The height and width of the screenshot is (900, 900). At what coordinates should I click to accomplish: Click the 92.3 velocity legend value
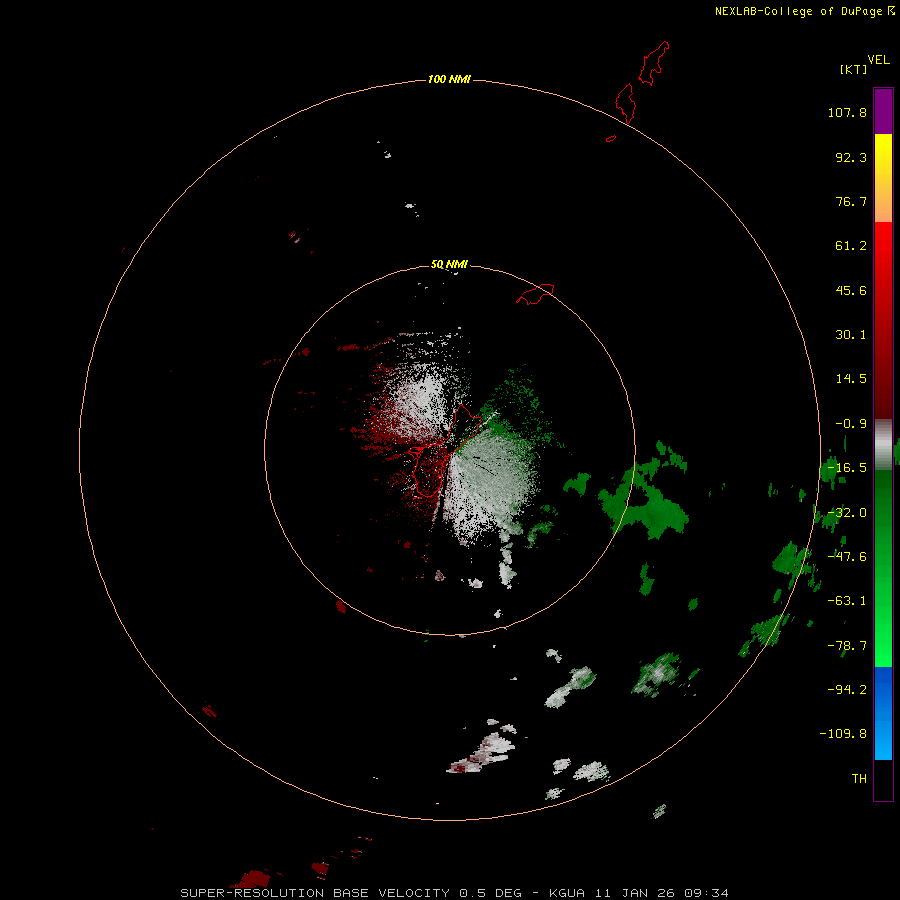tap(851, 157)
